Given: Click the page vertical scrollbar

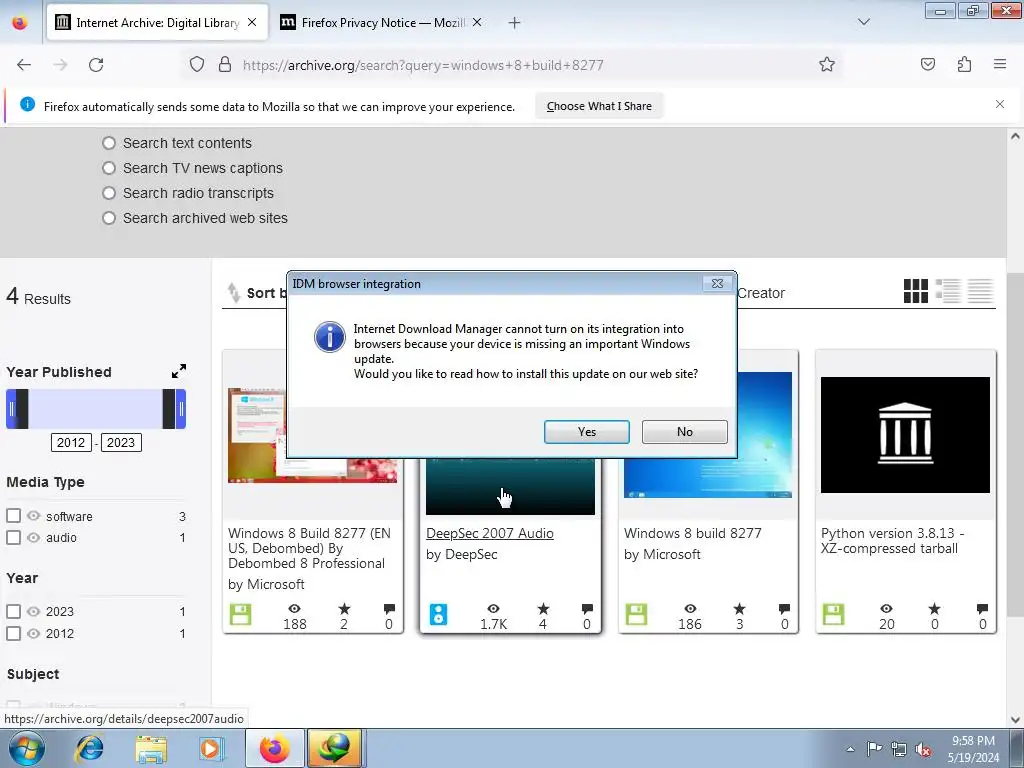Looking at the screenshot, I should coord(1015,444).
